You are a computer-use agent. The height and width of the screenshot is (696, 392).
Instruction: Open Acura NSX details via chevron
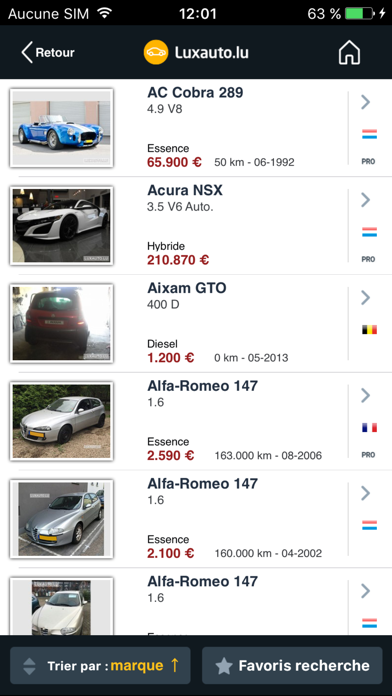[365, 200]
